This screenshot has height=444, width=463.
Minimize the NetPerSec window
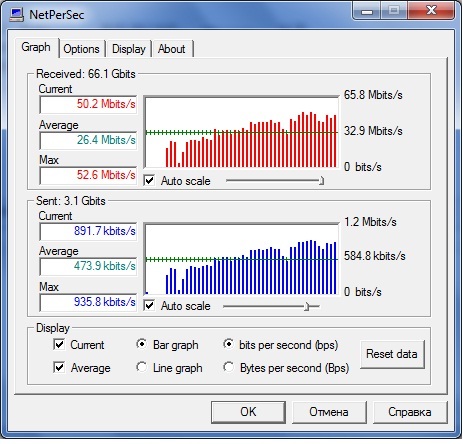(367, 11)
